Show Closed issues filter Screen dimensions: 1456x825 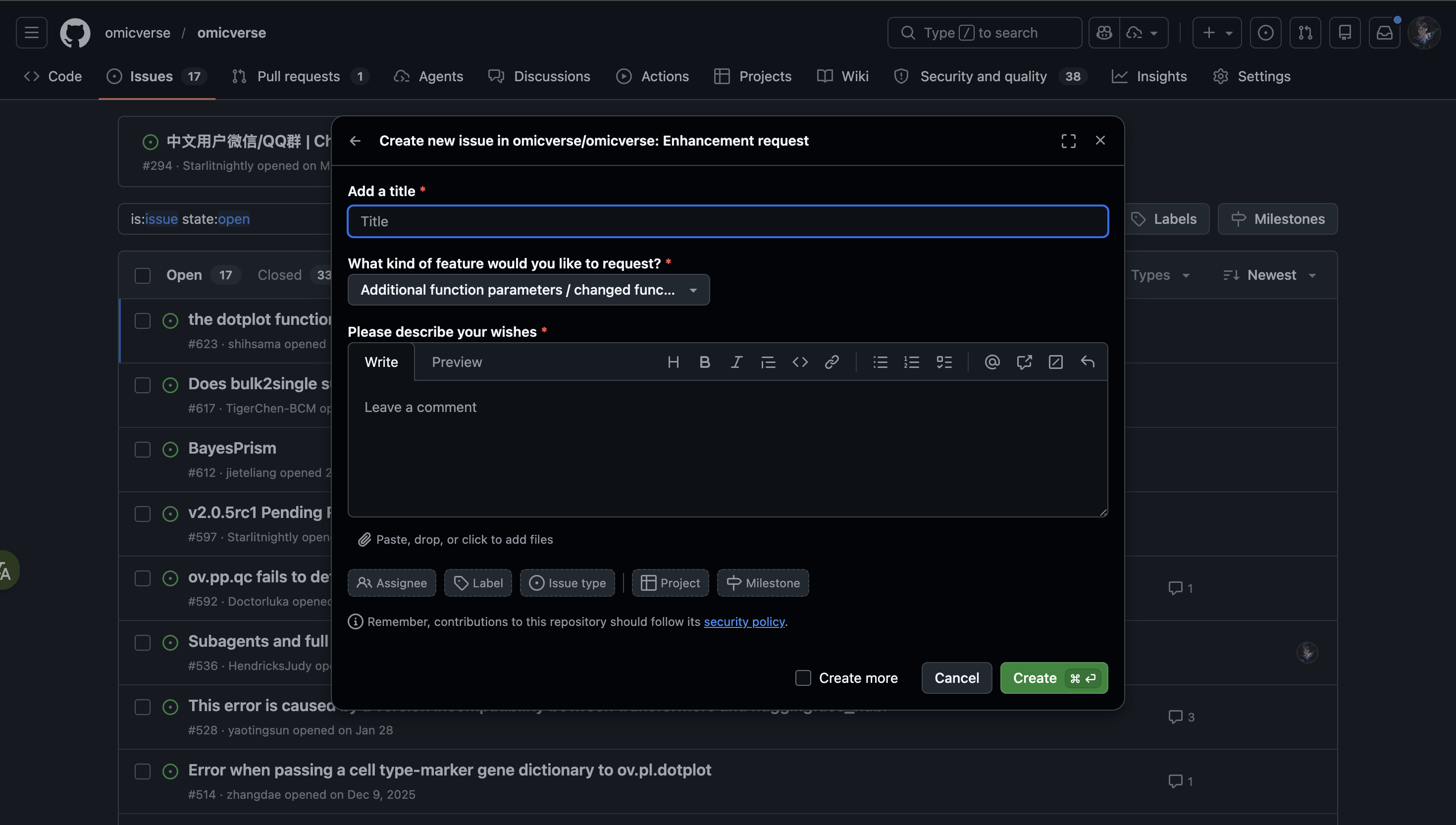294,275
